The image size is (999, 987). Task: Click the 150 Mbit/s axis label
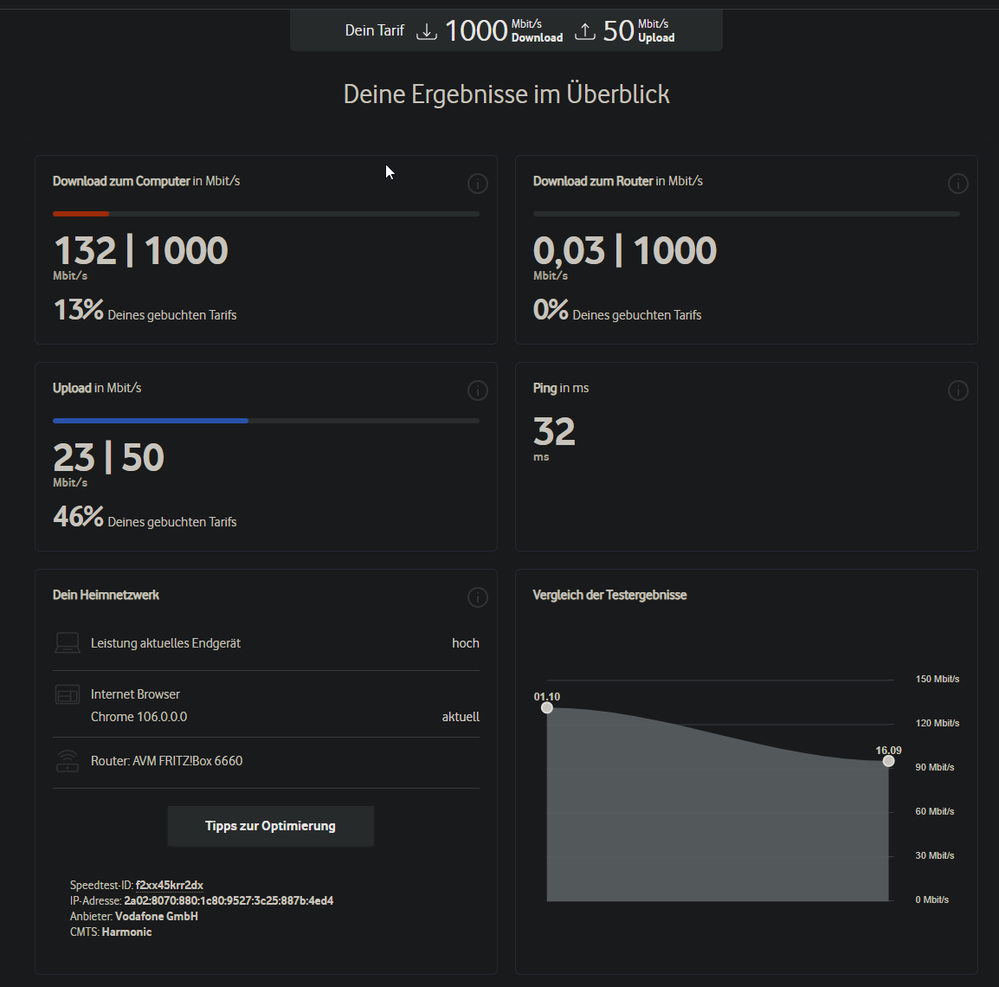pyautogui.click(x=937, y=679)
